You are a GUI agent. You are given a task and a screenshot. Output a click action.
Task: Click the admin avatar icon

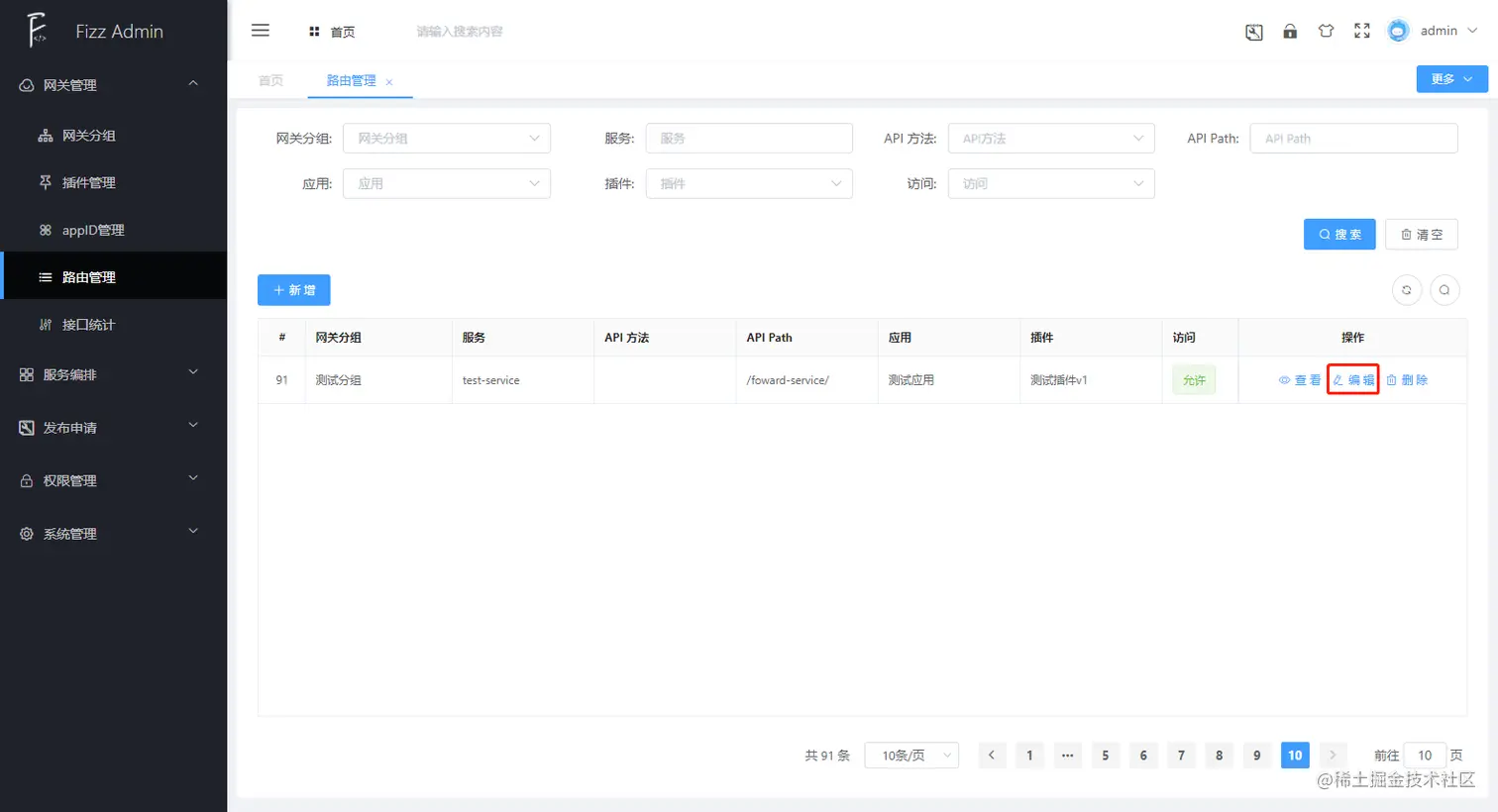[x=1398, y=31]
